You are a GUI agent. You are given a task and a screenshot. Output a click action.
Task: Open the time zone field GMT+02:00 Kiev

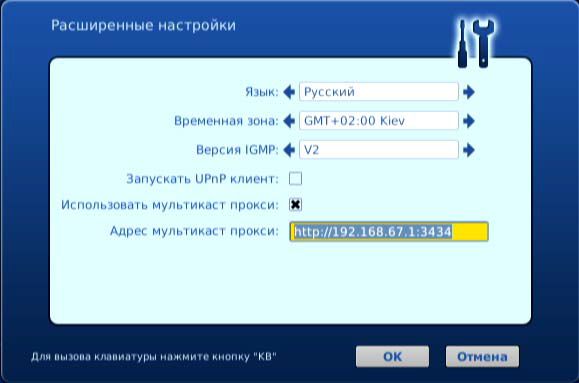click(379, 121)
